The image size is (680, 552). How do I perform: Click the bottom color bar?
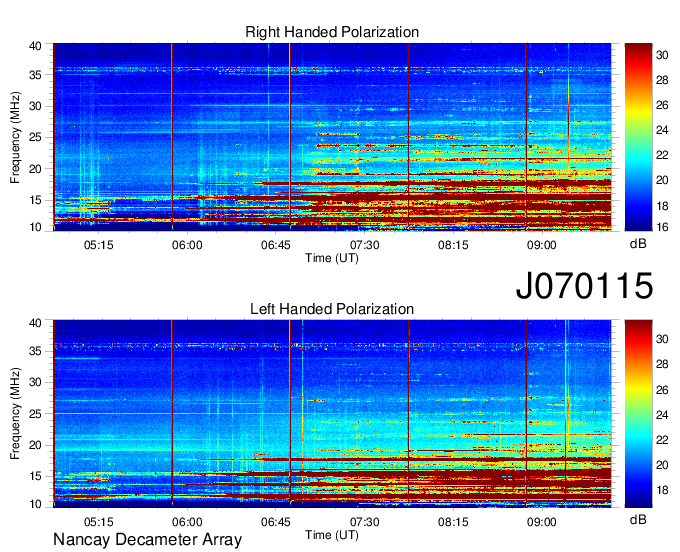pos(638,414)
